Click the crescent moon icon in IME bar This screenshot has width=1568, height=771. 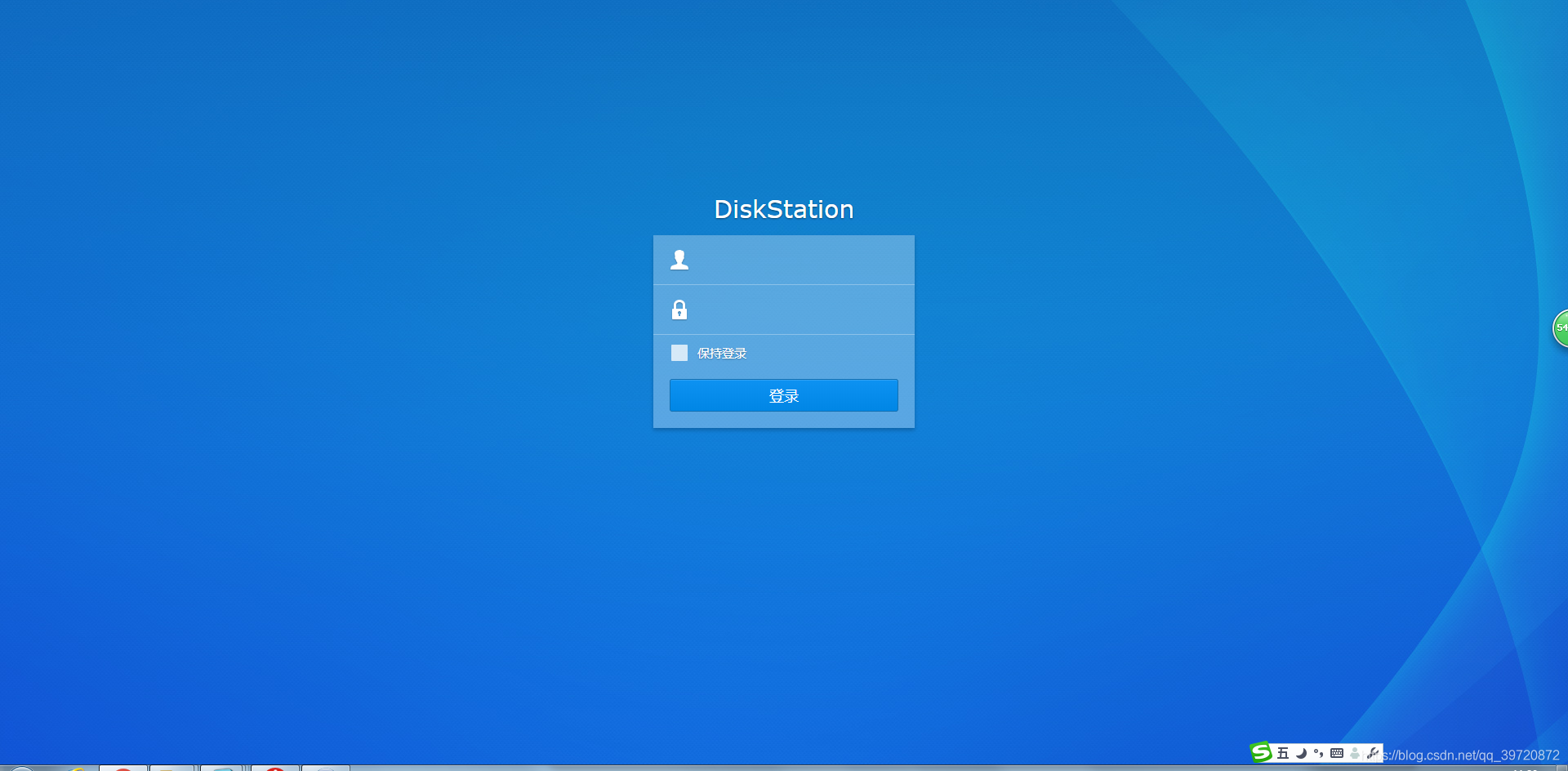[x=1301, y=753]
